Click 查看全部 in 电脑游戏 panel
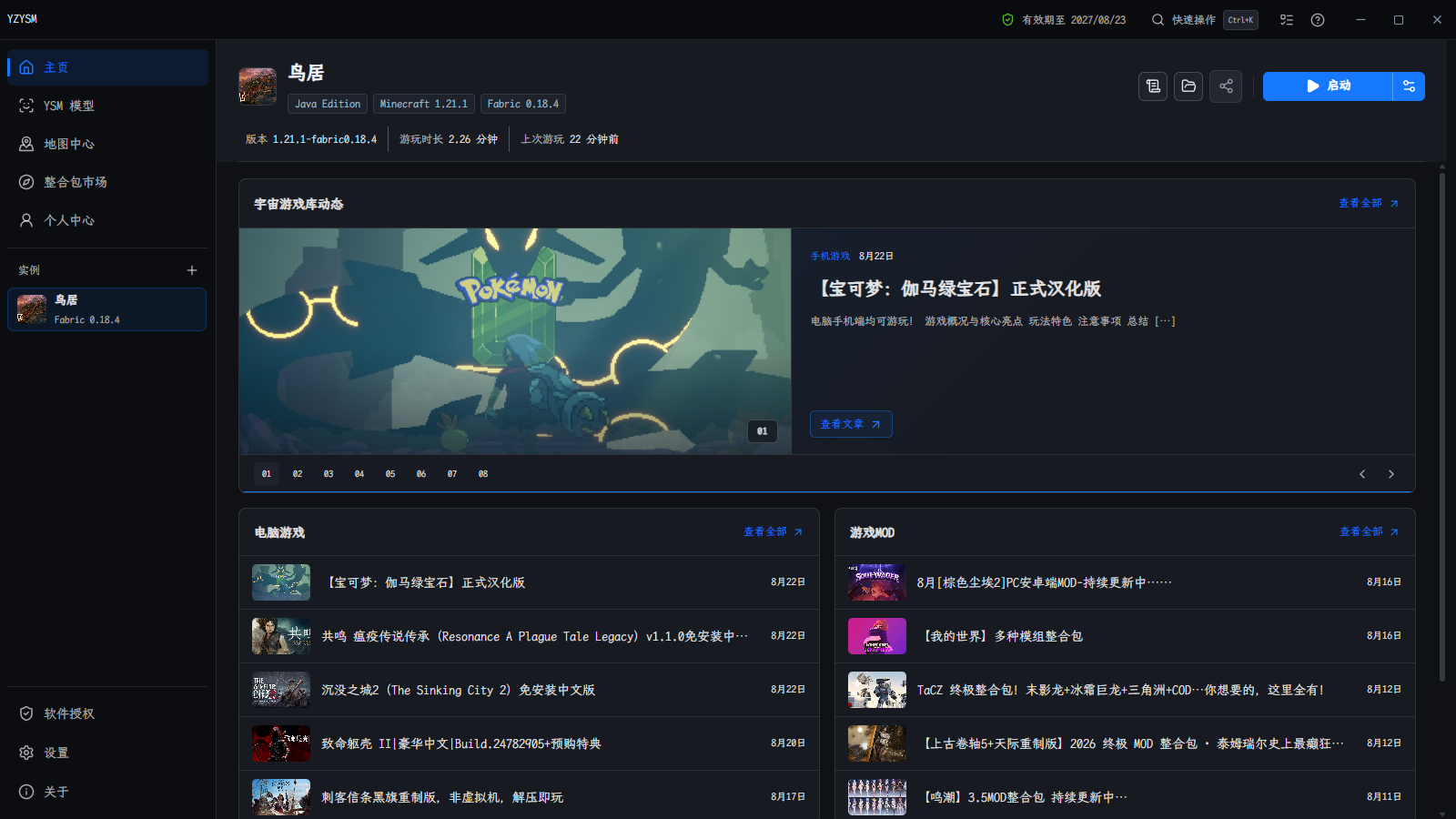This screenshot has height=819, width=1456. click(x=773, y=532)
